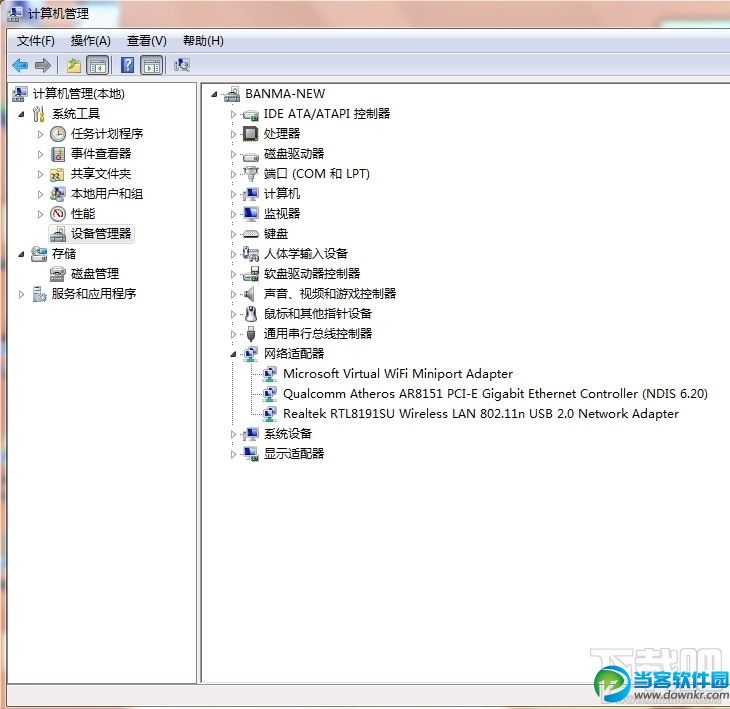This screenshot has height=709, width=730.
Task: Click the 磁盘管理 icon
Action: tap(58, 274)
